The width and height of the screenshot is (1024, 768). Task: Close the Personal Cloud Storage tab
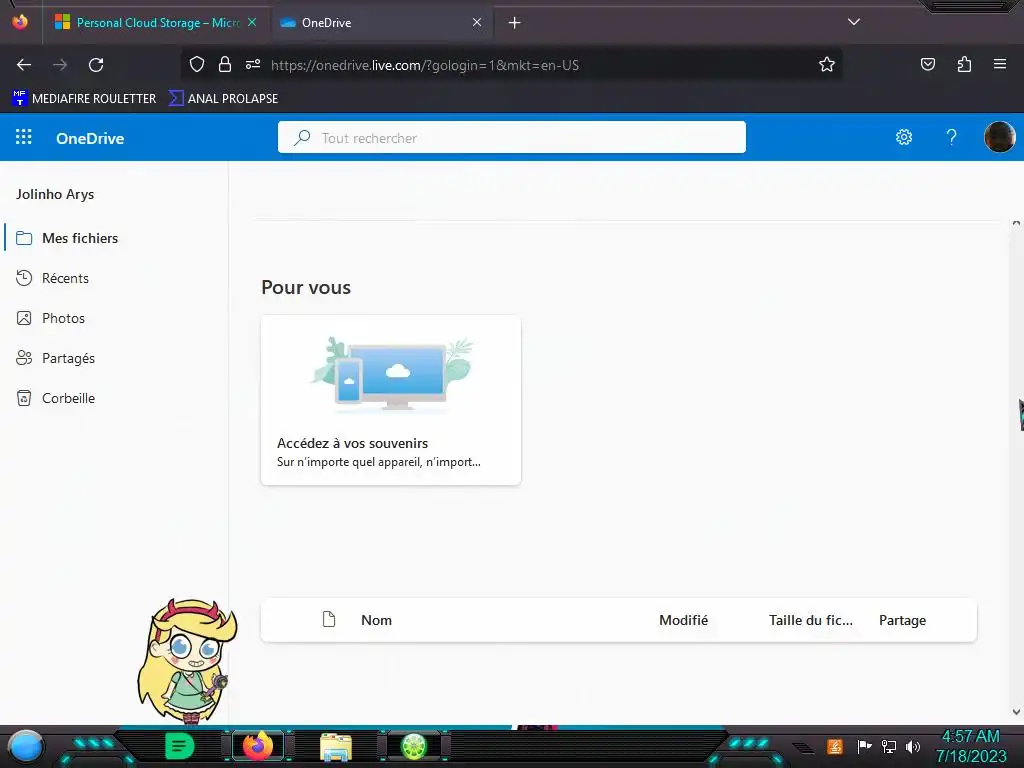(x=252, y=22)
